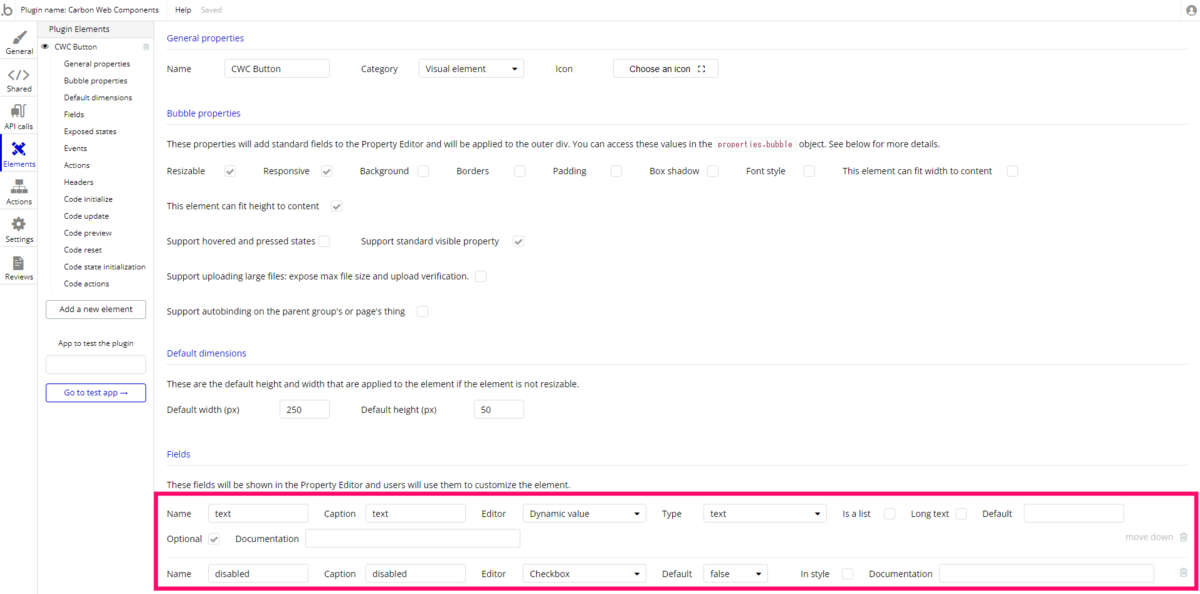Open the Shared code tab

click(x=19, y=80)
